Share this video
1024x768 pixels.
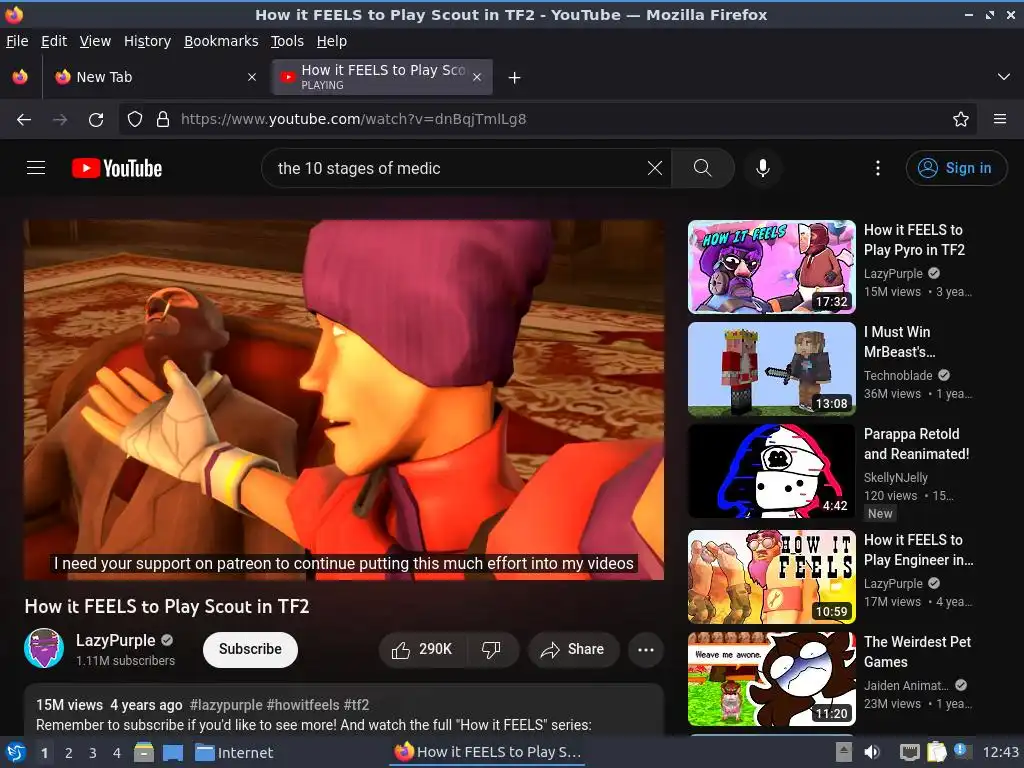tap(572, 649)
